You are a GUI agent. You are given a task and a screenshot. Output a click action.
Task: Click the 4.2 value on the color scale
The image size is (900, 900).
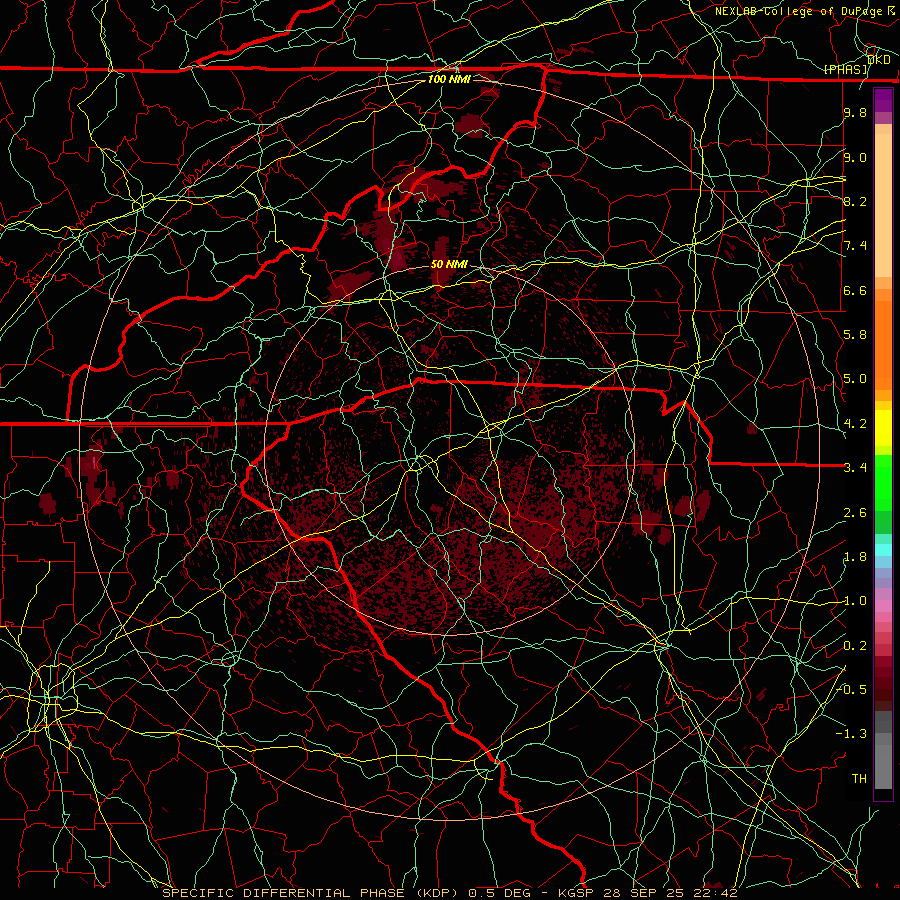pos(855,424)
